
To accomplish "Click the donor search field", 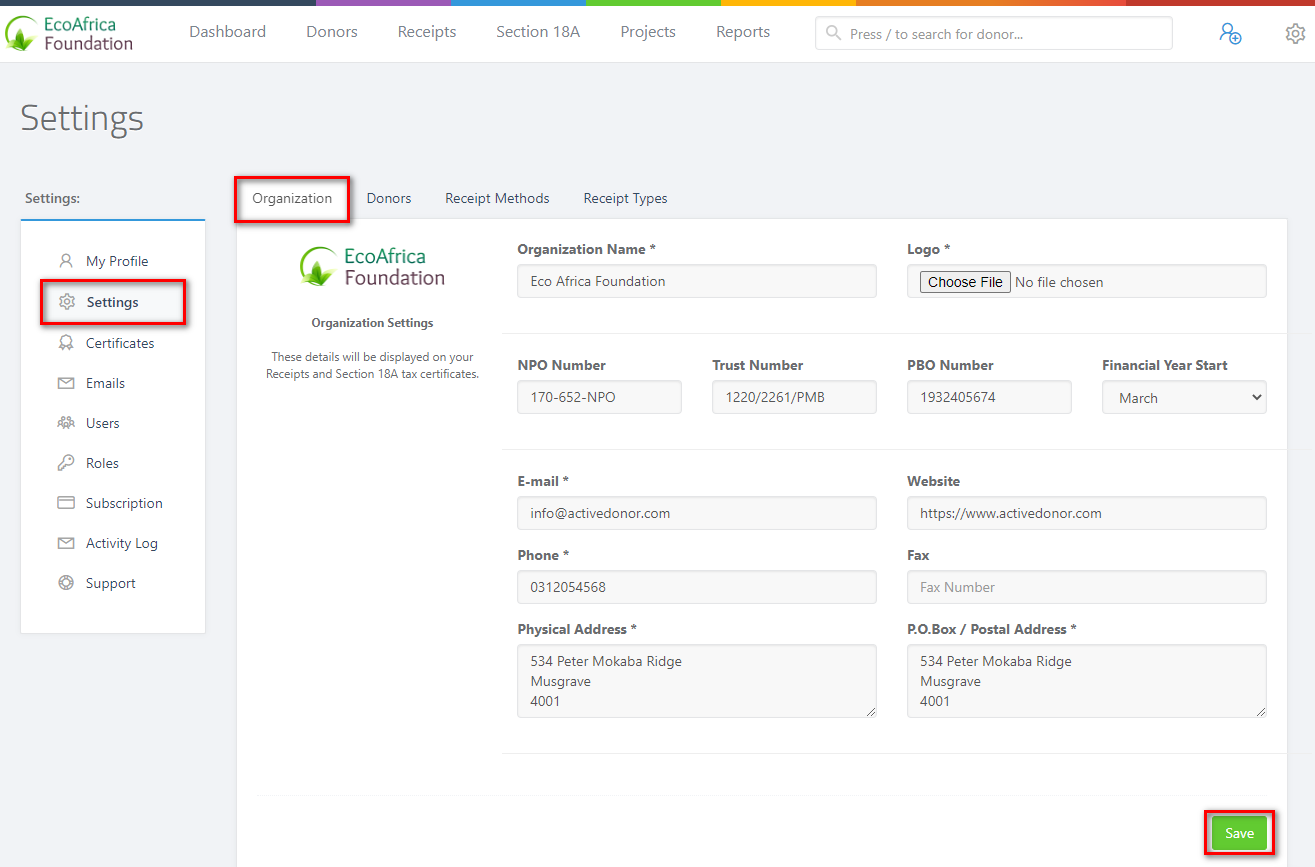I will (x=993, y=33).
